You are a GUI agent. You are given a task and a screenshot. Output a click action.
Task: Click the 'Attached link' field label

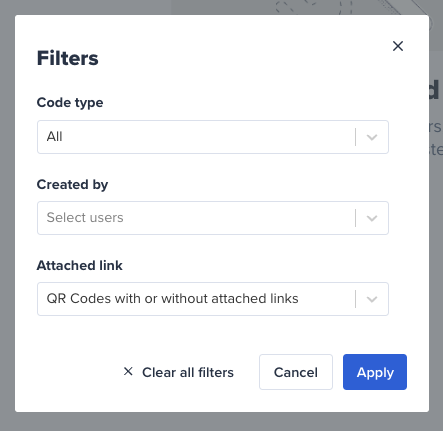click(80, 266)
